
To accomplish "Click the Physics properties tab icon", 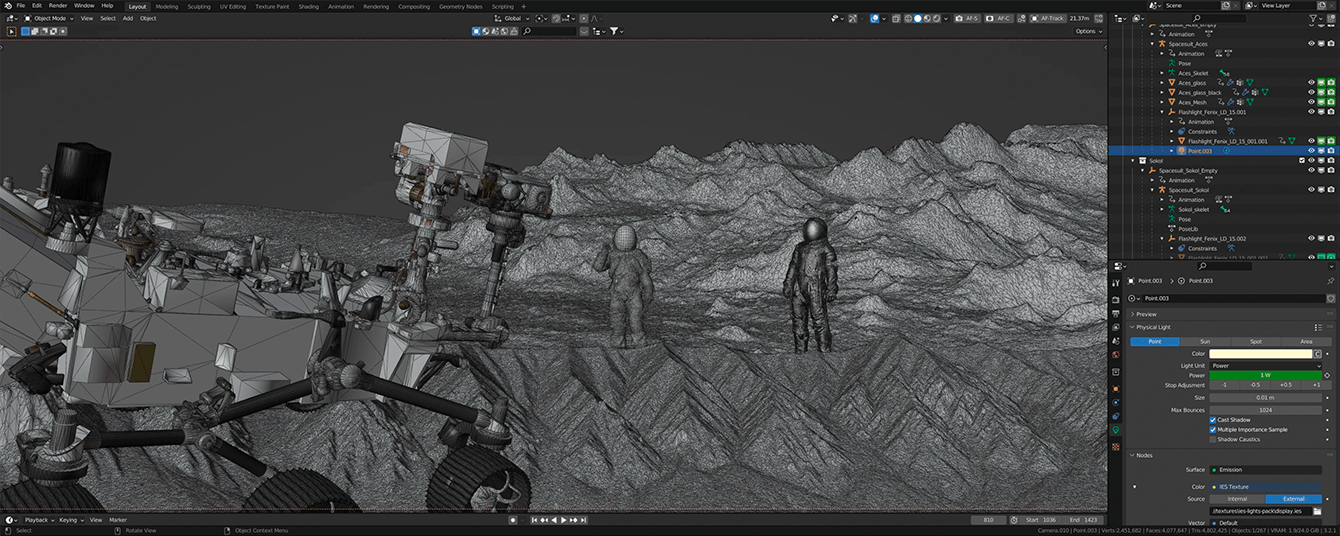I will [1115, 401].
